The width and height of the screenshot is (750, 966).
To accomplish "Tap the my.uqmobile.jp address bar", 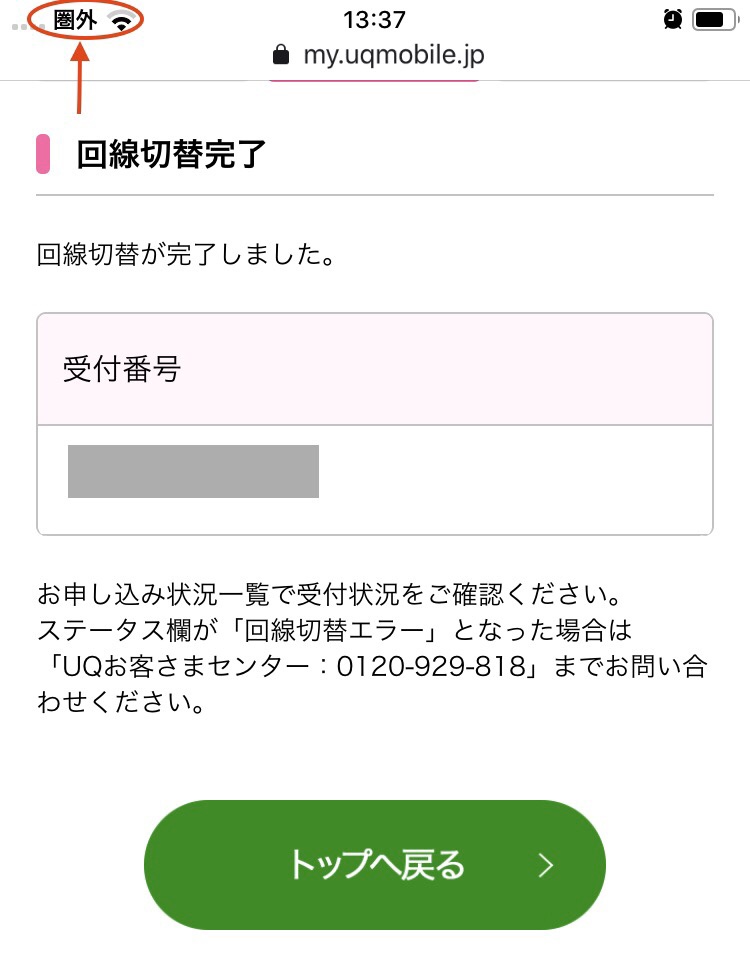I will [392, 53].
